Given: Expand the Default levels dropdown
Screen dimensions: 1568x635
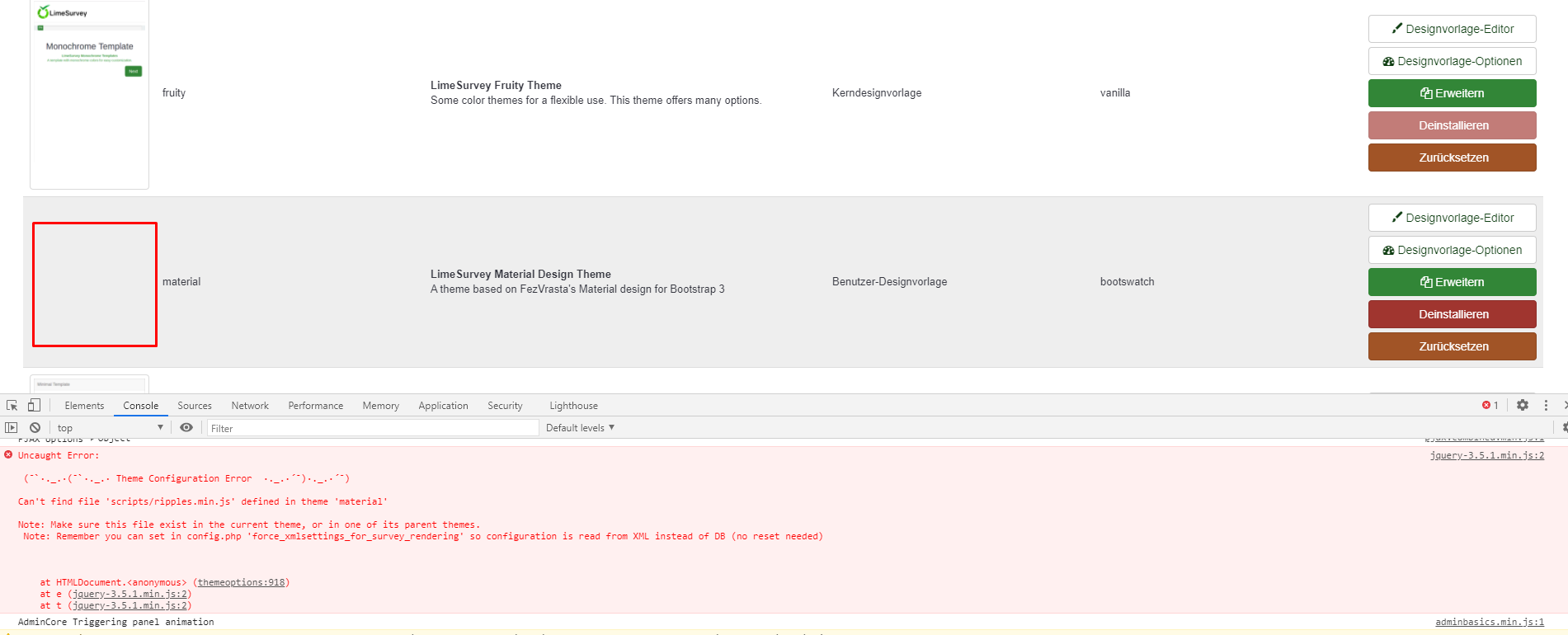Looking at the screenshot, I should (x=581, y=428).
